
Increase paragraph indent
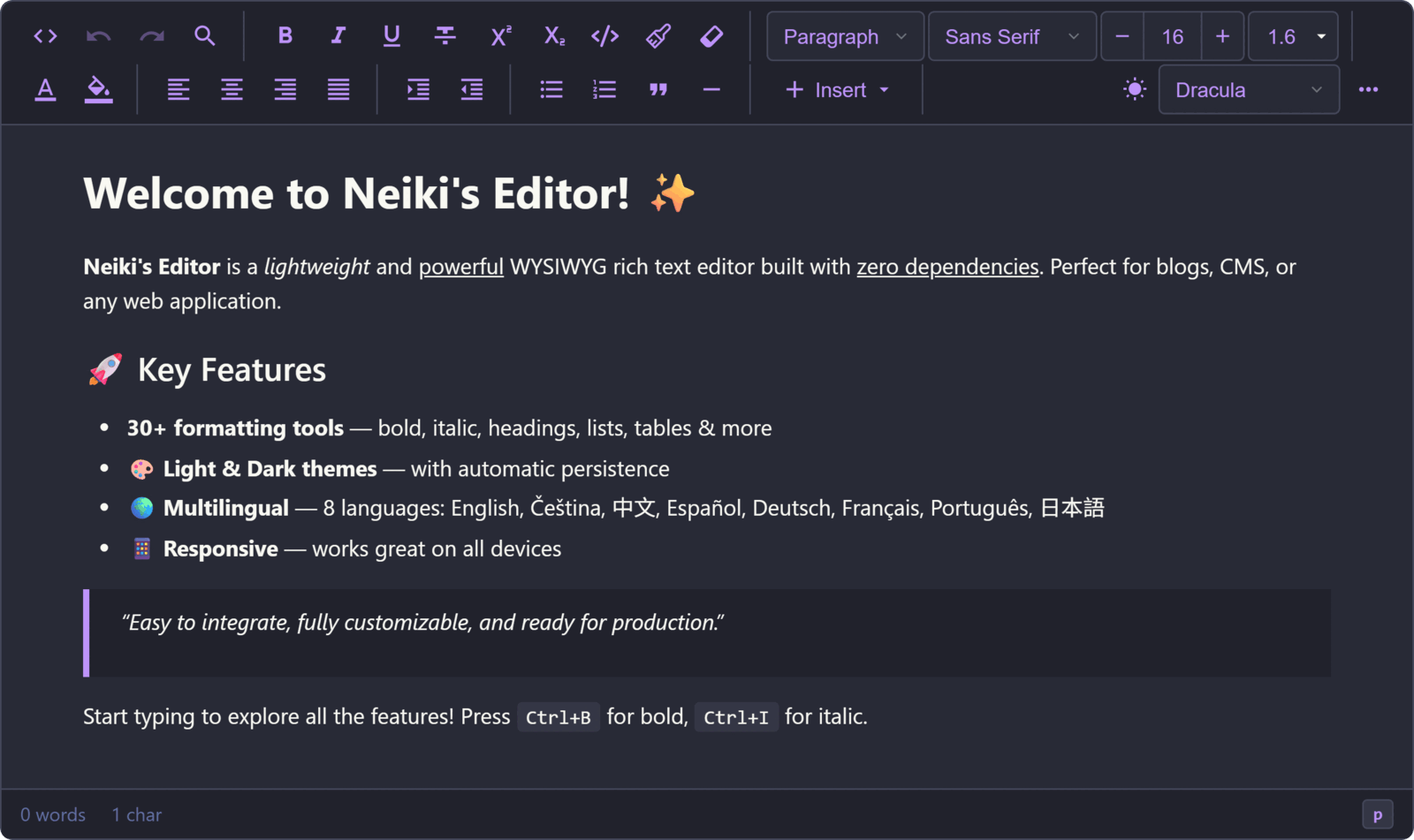click(x=418, y=89)
